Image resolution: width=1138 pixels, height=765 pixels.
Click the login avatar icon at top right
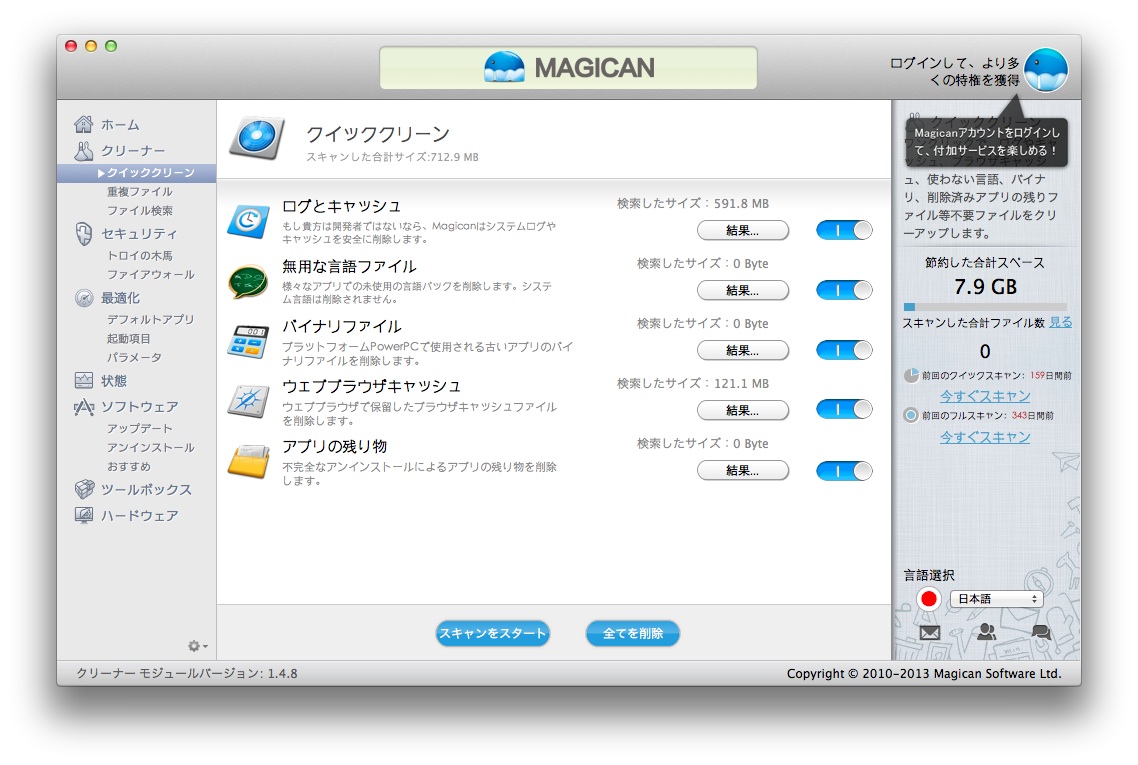(1045, 70)
